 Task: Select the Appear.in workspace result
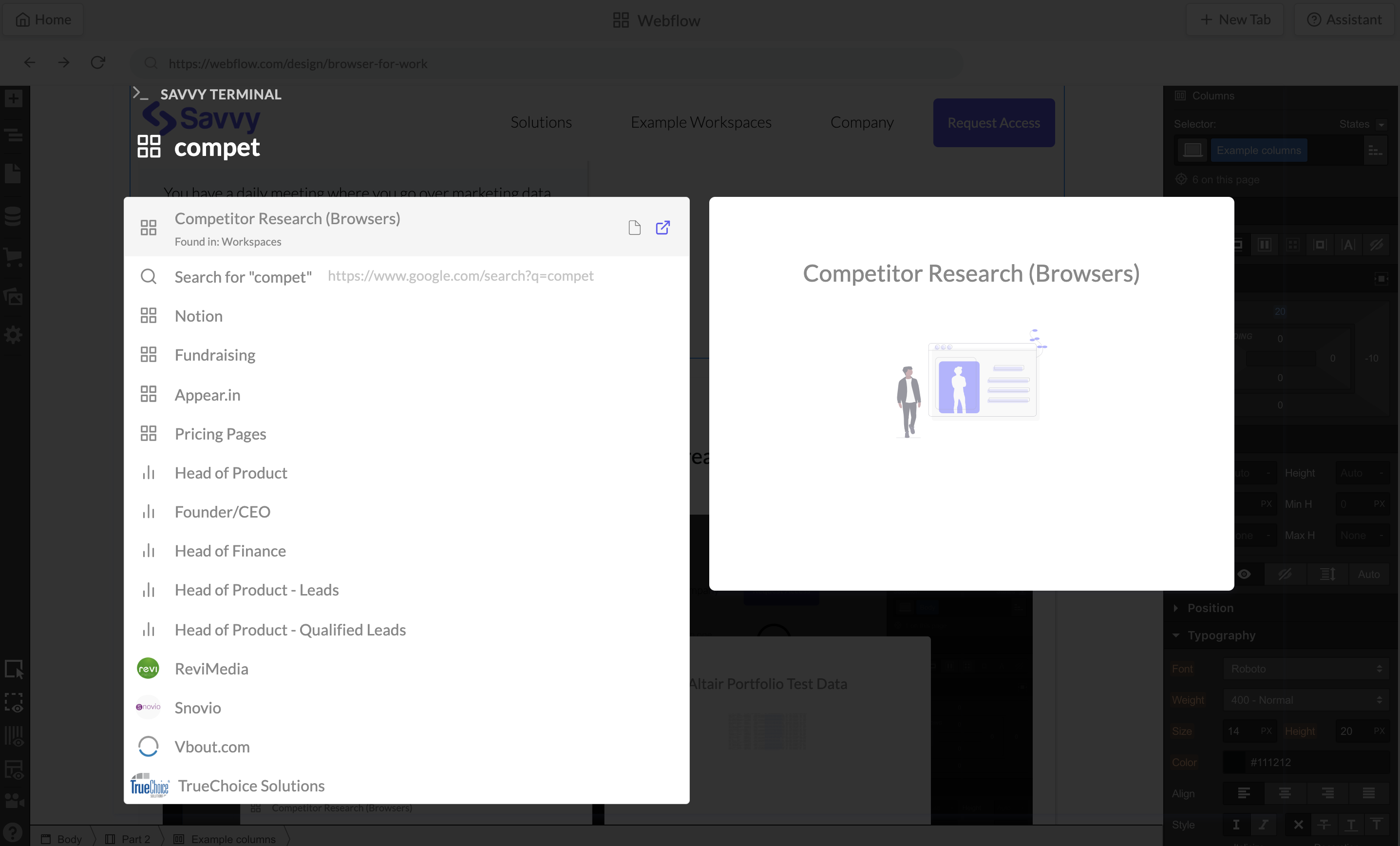click(x=407, y=395)
